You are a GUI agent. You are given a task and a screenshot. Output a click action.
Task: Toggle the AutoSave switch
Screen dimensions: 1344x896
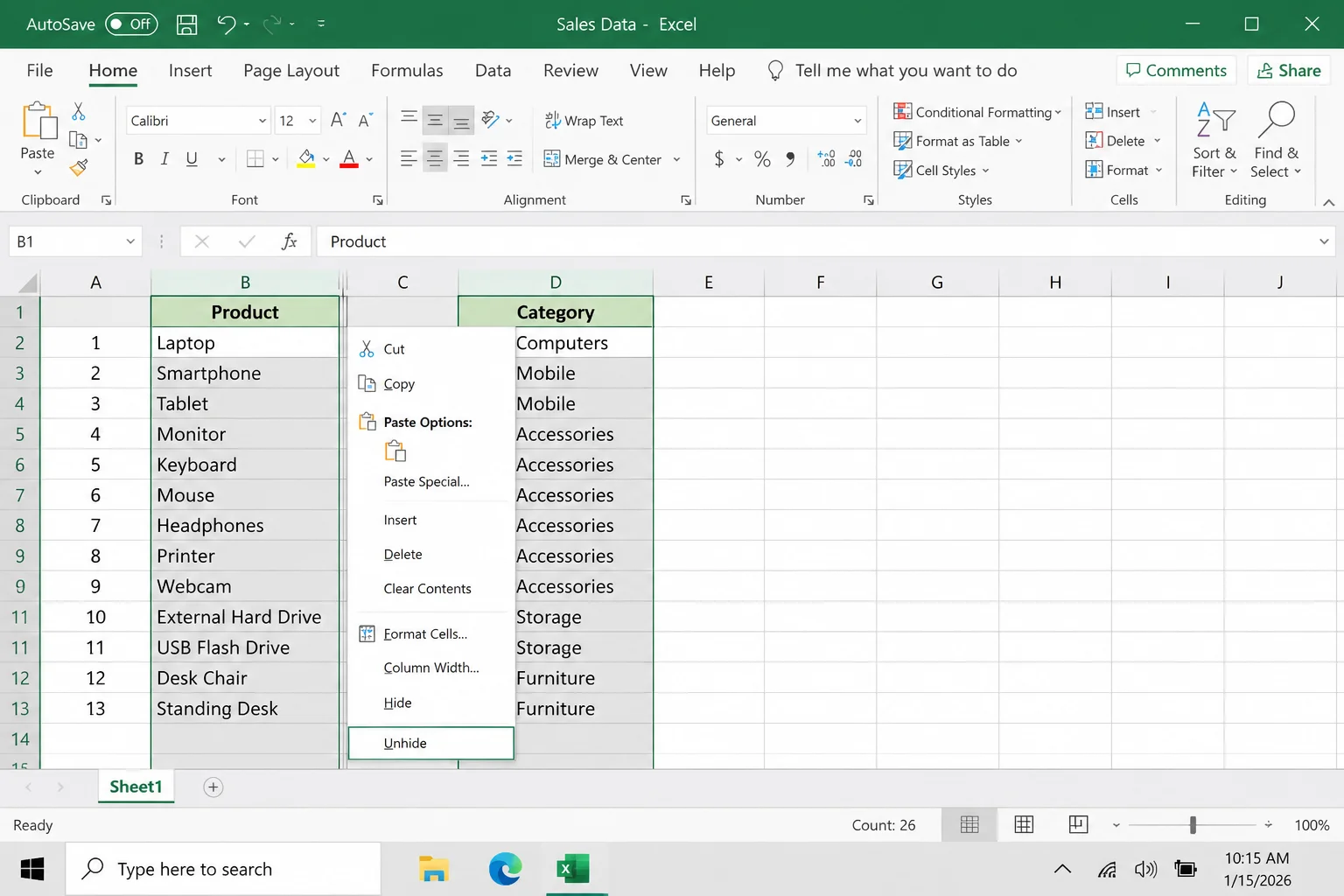pos(131,24)
